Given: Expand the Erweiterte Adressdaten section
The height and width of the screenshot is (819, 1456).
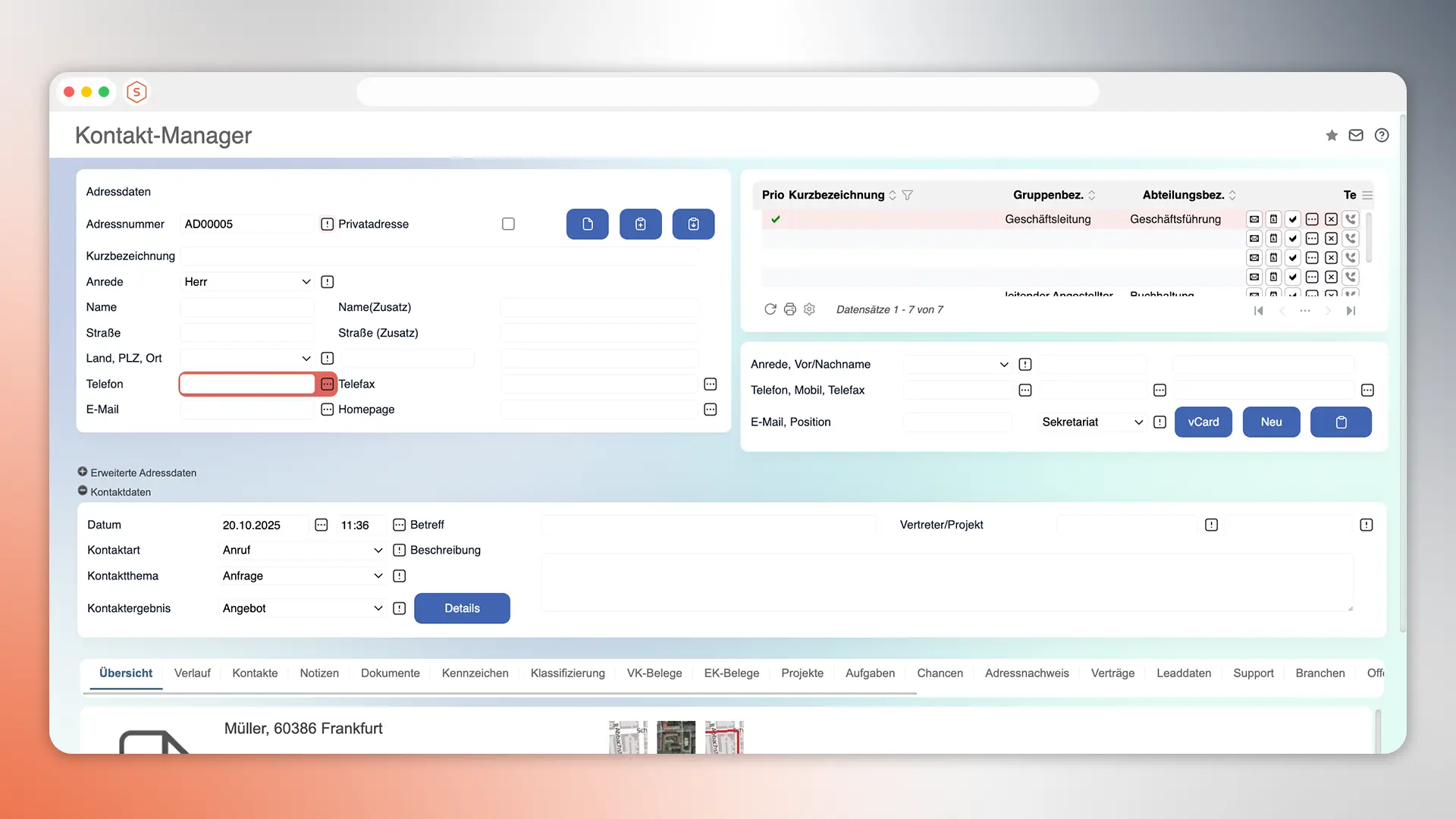Looking at the screenshot, I should point(83,472).
